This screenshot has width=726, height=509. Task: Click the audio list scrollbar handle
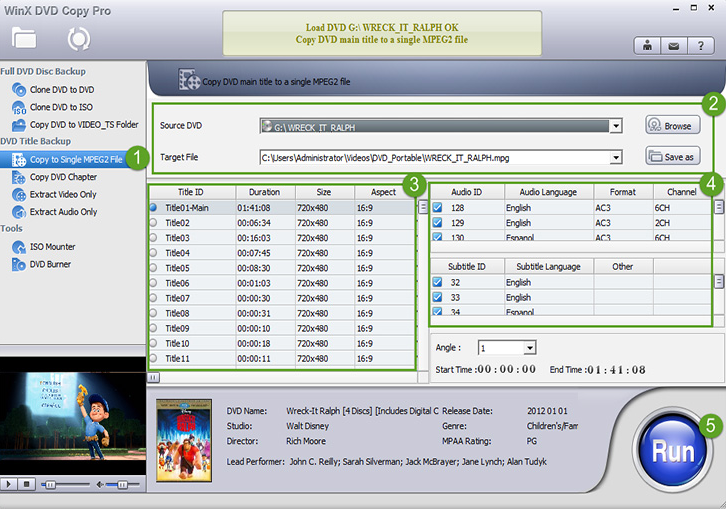pyautogui.click(x=719, y=206)
